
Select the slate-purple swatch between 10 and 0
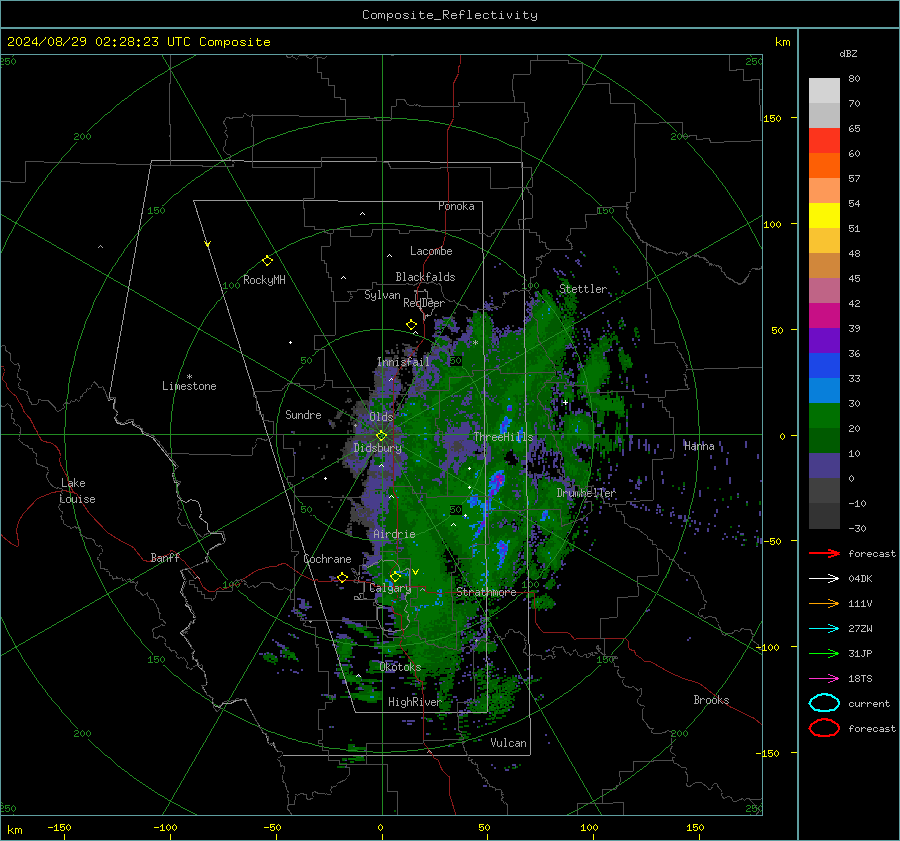pyautogui.click(x=824, y=466)
